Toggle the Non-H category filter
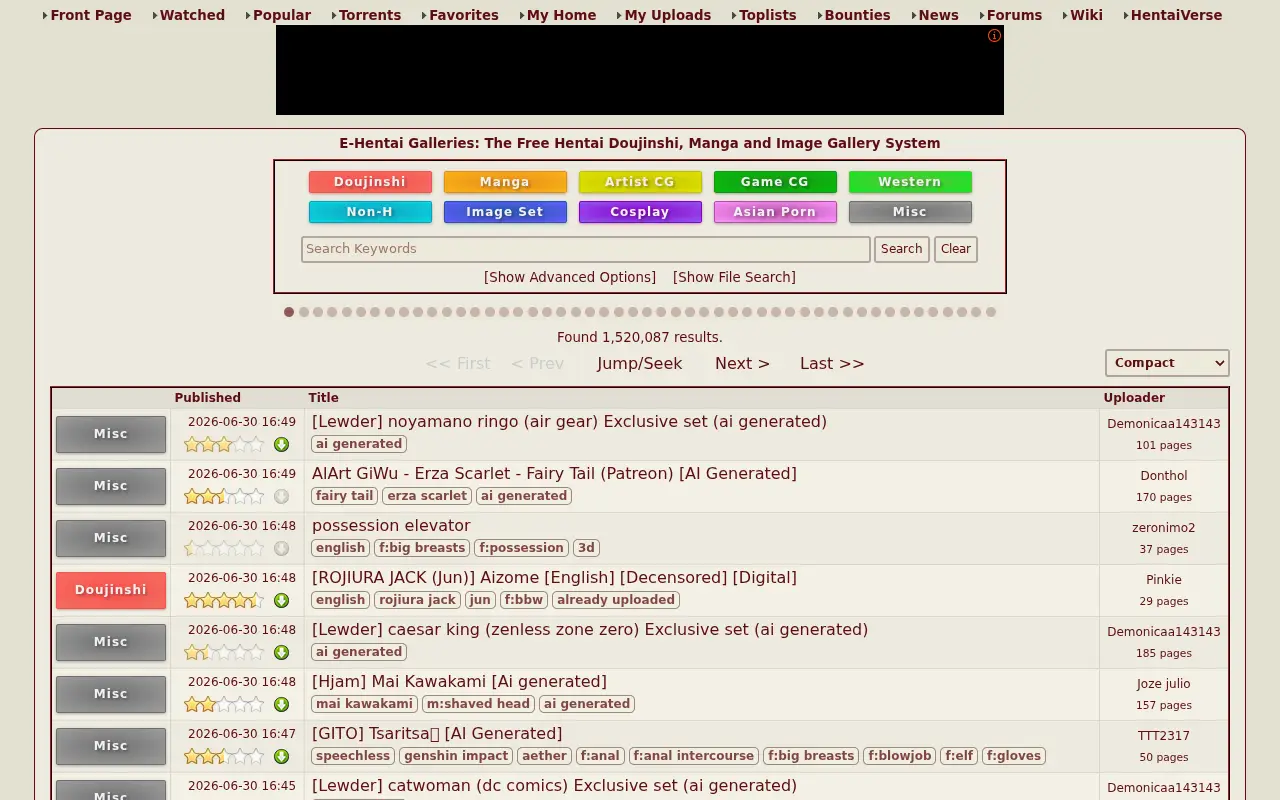Image resolution: width=1280 pixels, height=800 pixels. click(370, 212)
